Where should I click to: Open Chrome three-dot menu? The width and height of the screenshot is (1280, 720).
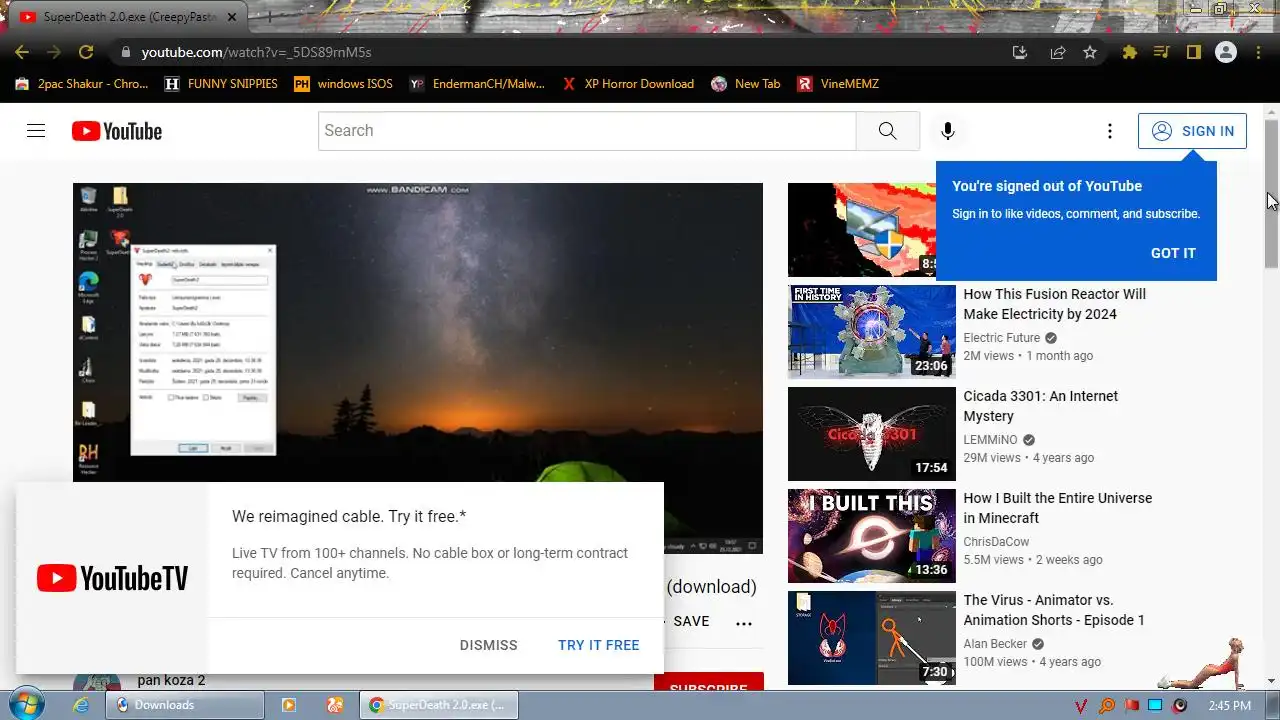tap(1259, 52)
